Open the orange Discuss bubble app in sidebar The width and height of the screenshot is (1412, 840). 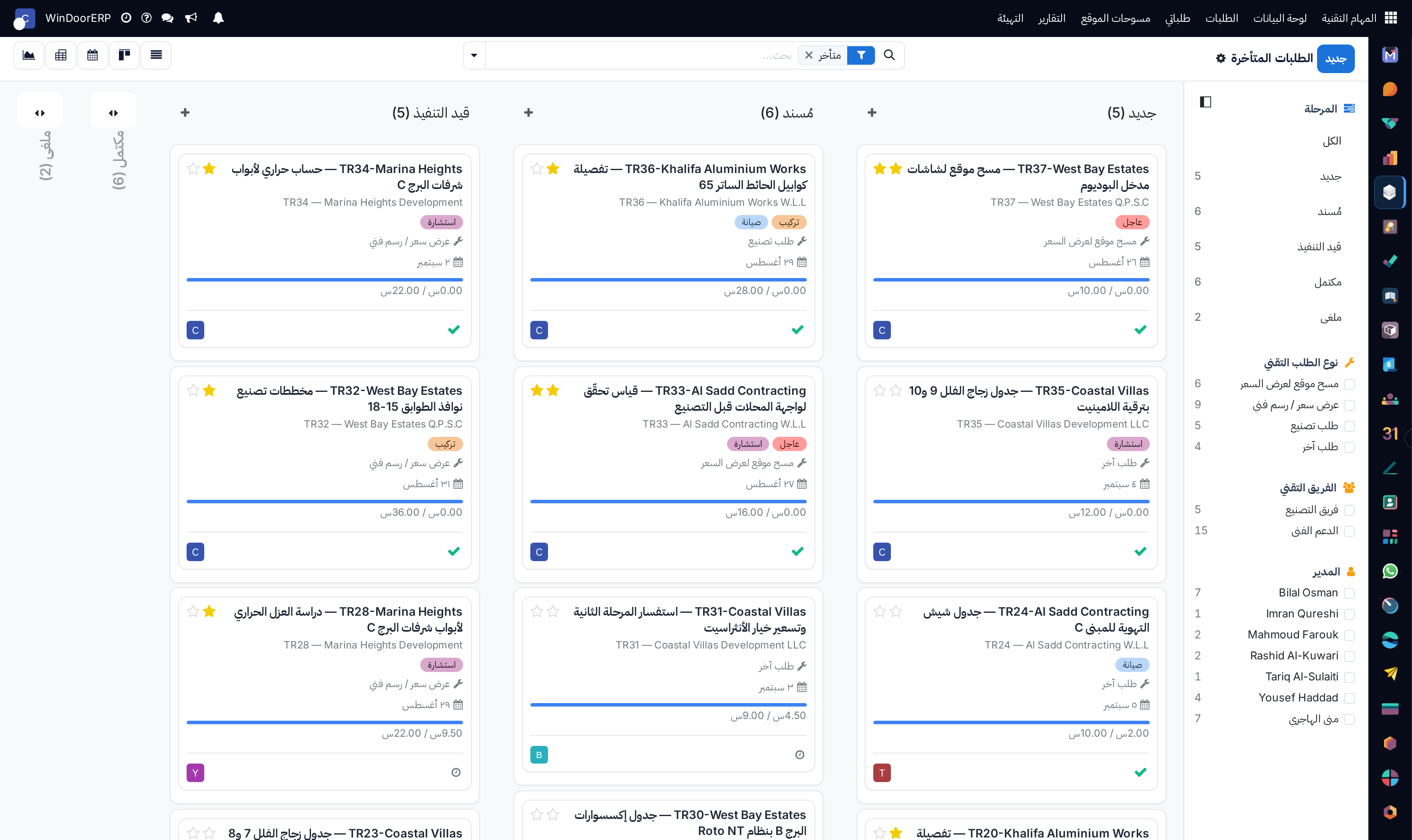(x=1390, y=89)
